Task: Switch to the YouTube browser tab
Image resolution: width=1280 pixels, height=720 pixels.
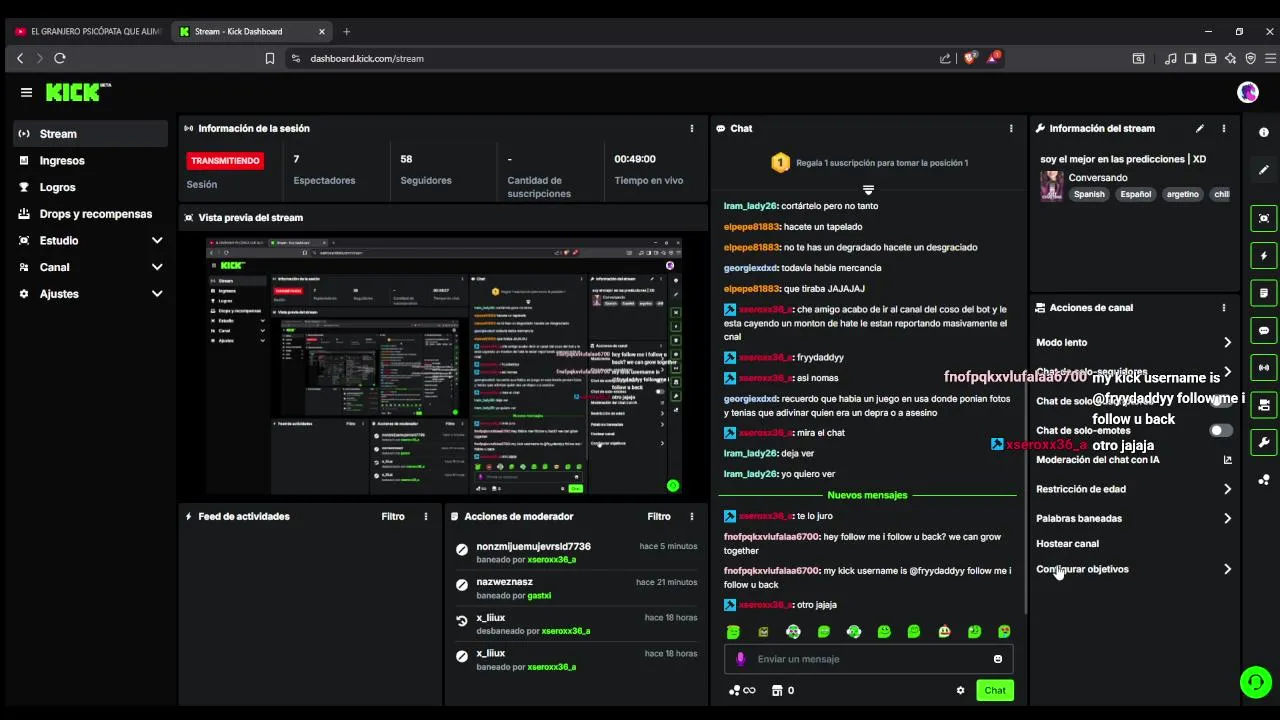Action: 88,31
